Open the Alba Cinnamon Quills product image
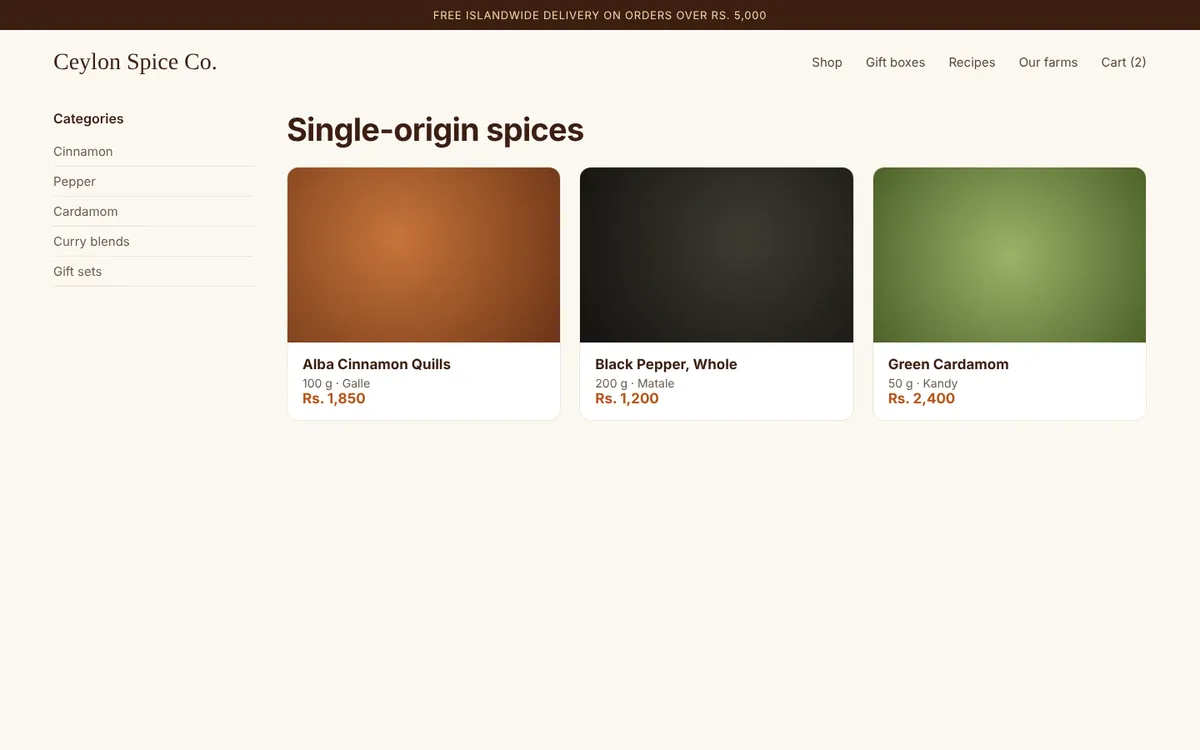 tap(424, 255)
